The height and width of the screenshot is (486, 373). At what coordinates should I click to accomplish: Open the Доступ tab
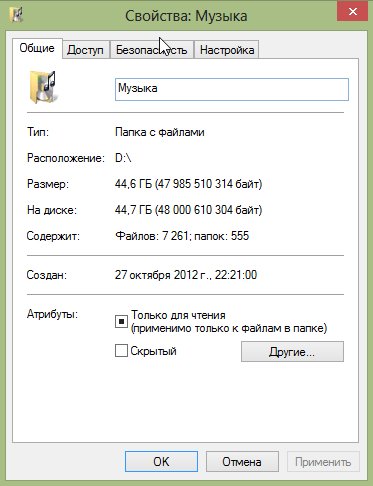85,50
